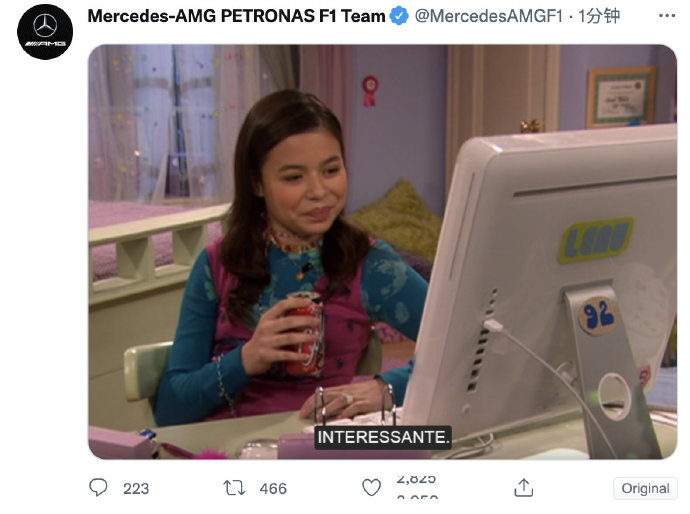Open the tweet's embedded GIF image
690x514 pixels.
pyautogui.click(x=382, y=252)
